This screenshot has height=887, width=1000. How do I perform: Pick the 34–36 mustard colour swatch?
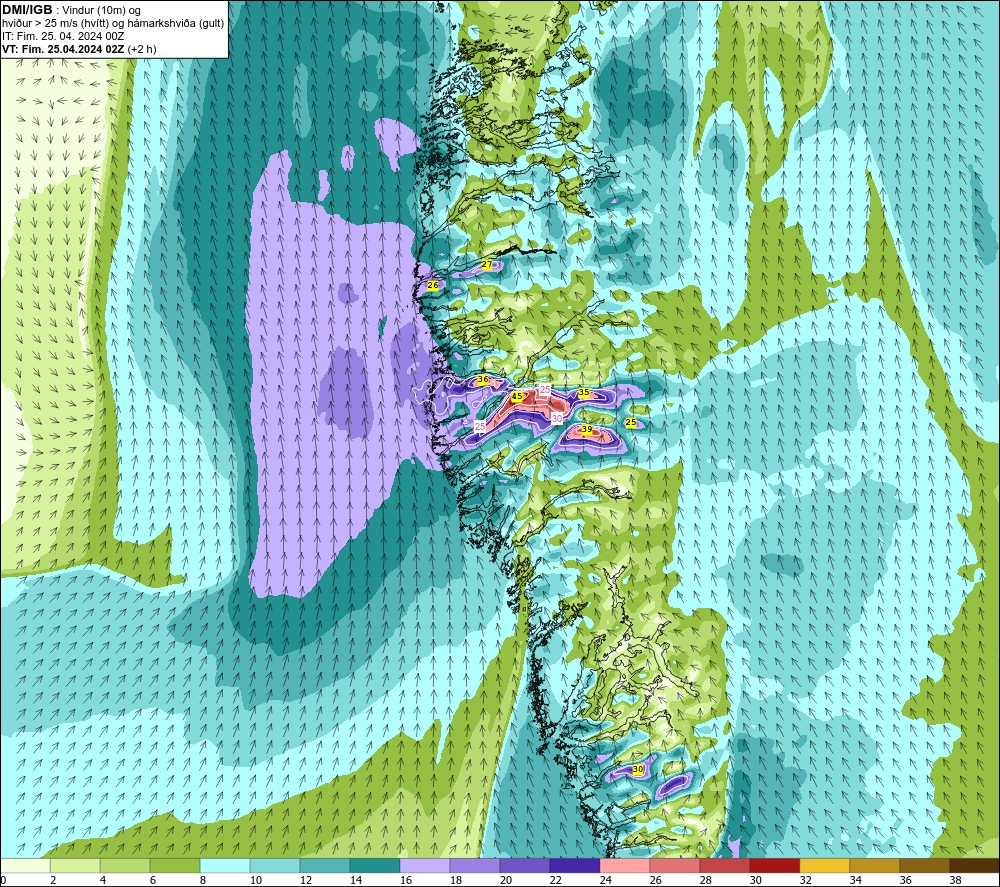(874, 865)
